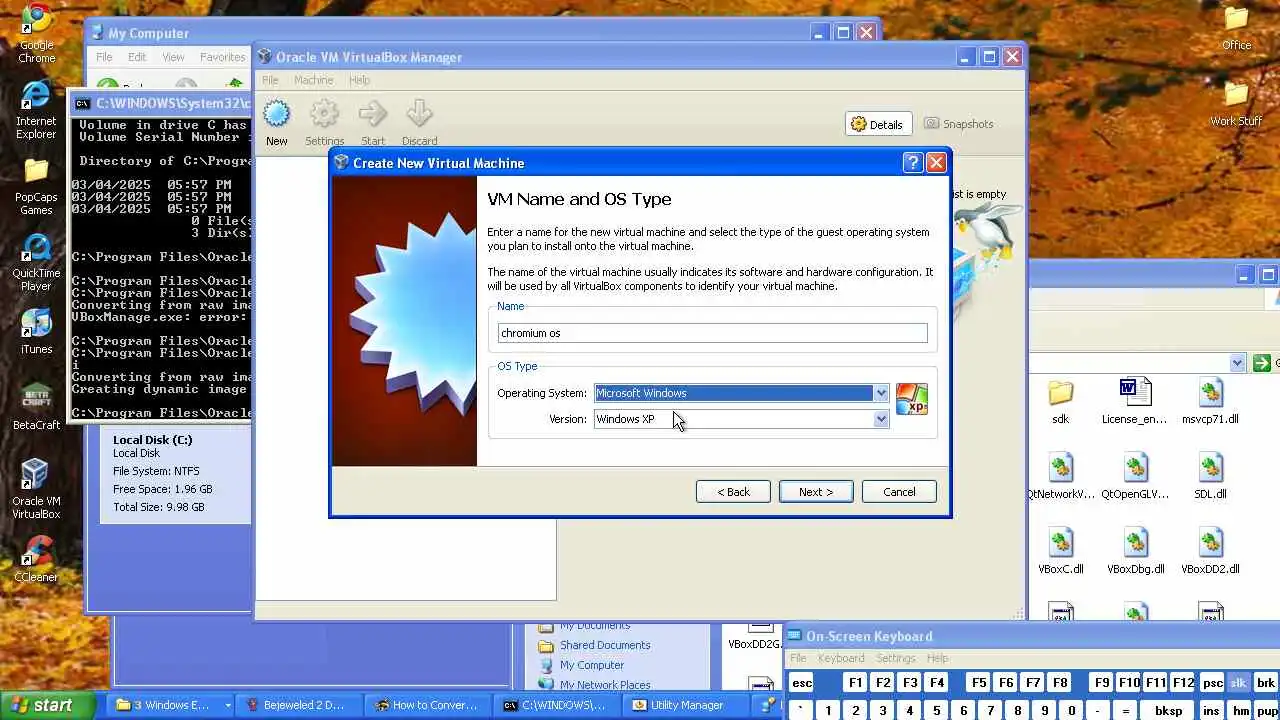1280x720 pixels.
Task: Click the bksp key on On-Screen Keyboard
Action: tap(1168, 711)
